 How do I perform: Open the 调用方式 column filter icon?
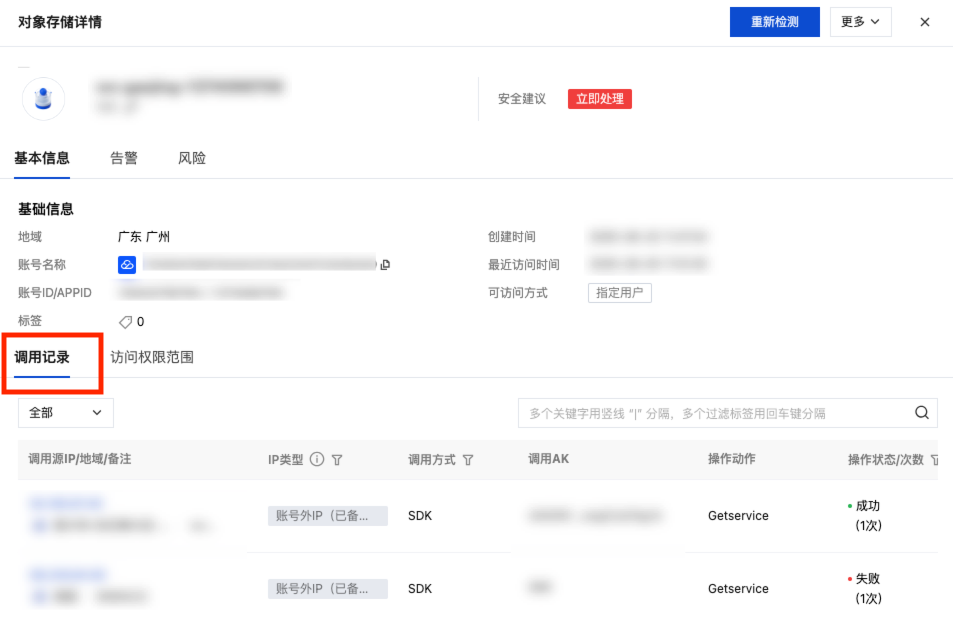click(x=468, y=460)
